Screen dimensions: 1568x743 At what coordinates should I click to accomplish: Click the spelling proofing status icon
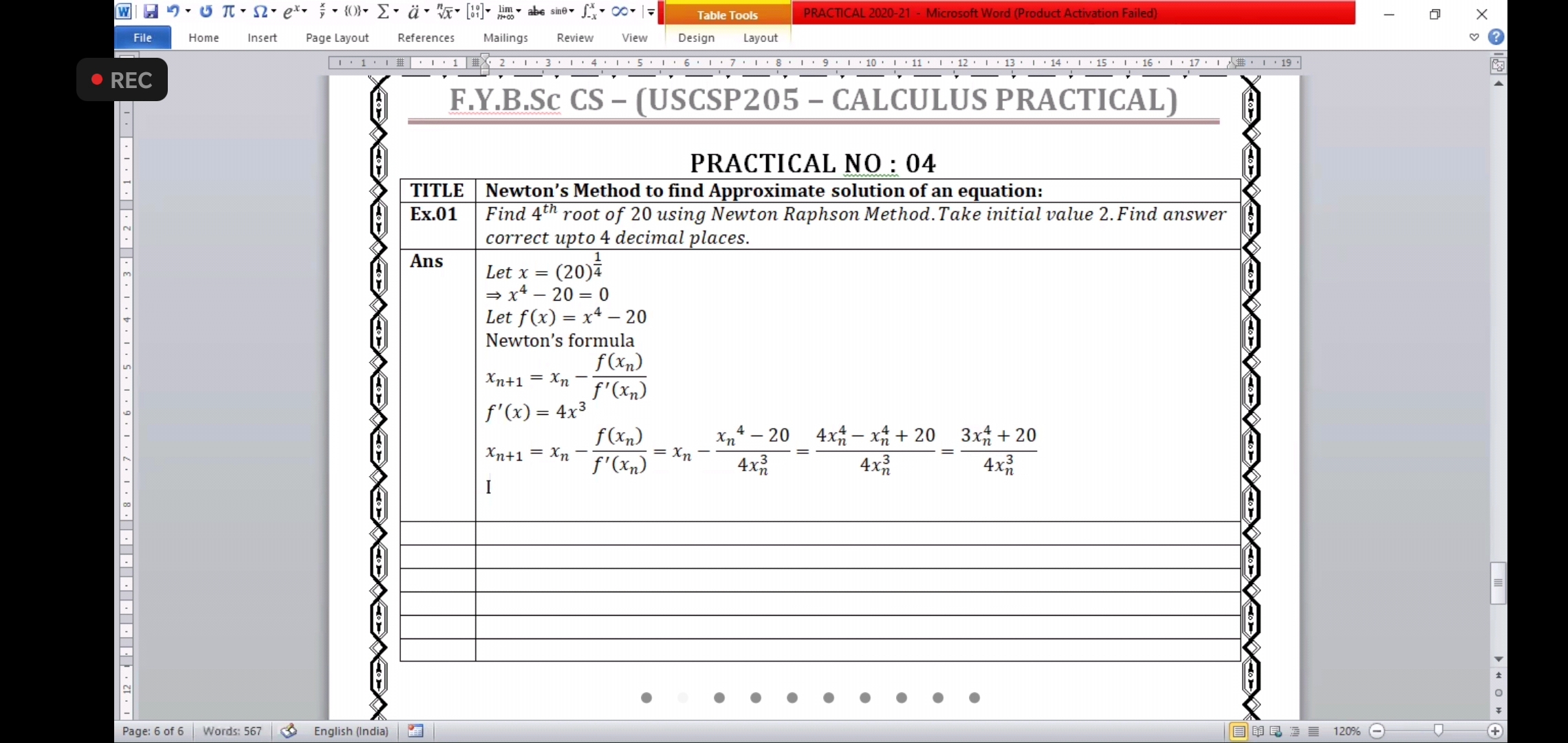click(289, 731)
